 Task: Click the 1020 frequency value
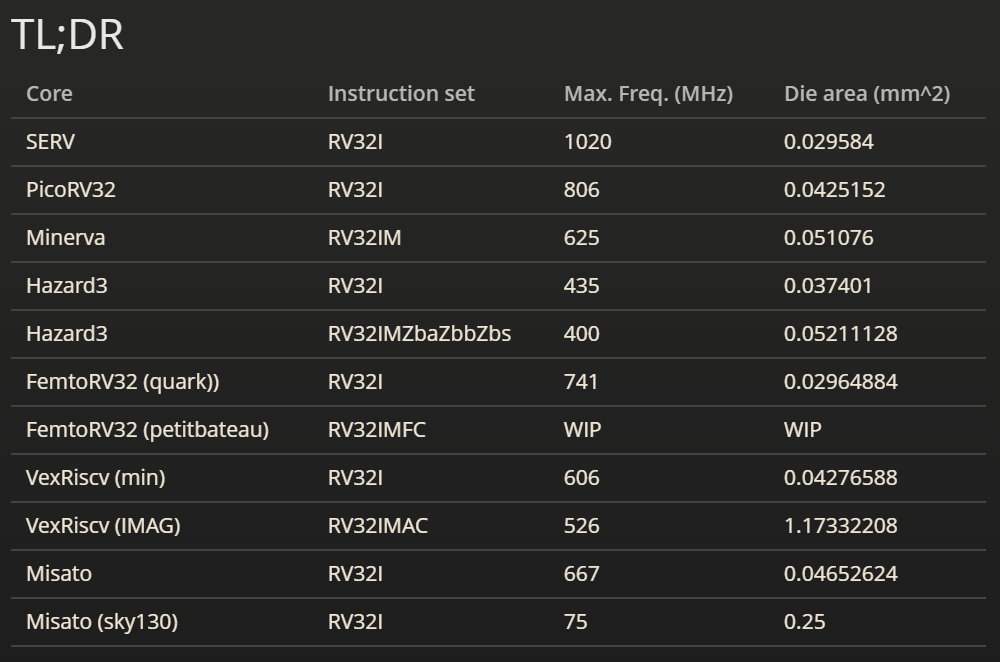coord(587,142)
